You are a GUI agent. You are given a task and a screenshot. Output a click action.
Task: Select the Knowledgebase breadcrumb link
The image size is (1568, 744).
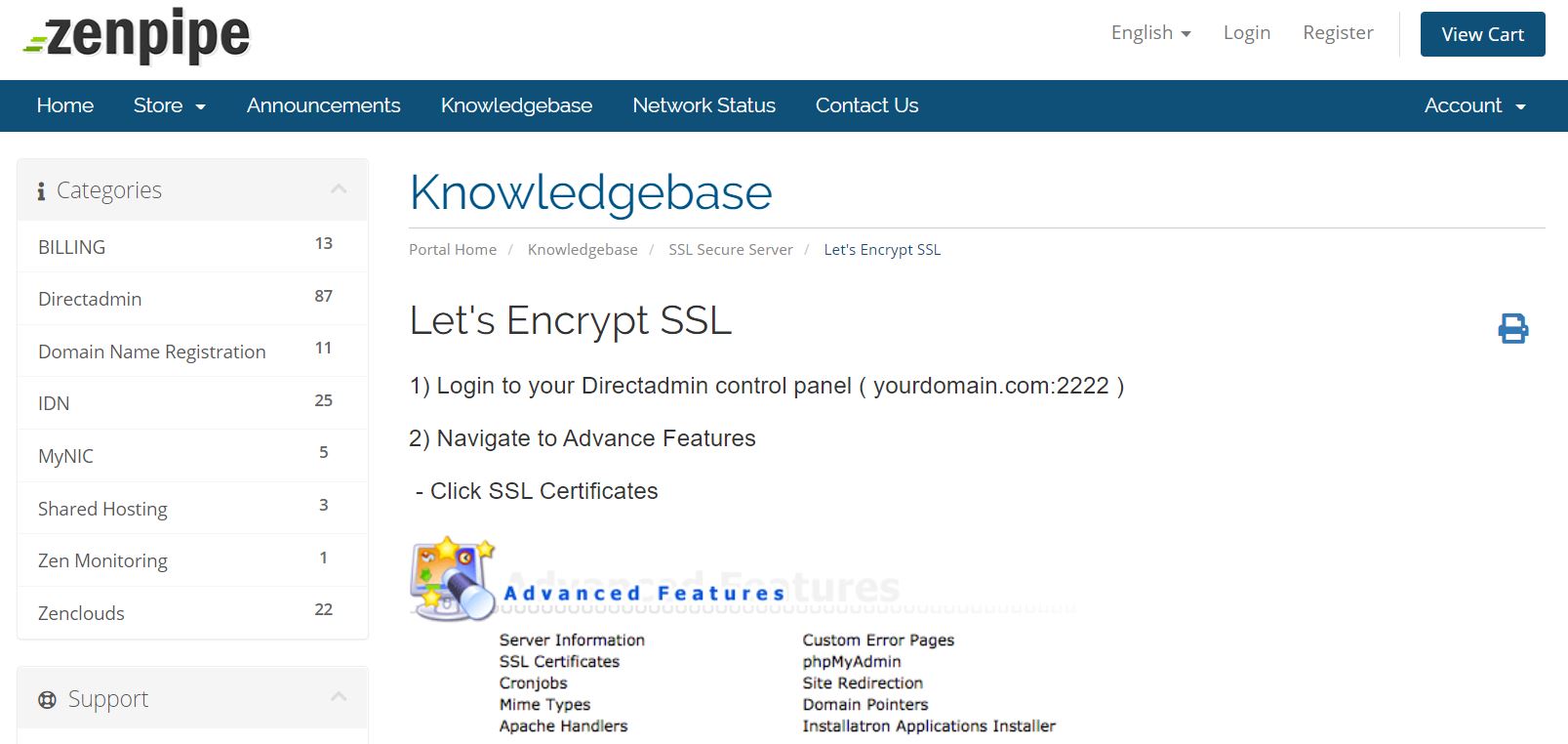pos(583,250)
